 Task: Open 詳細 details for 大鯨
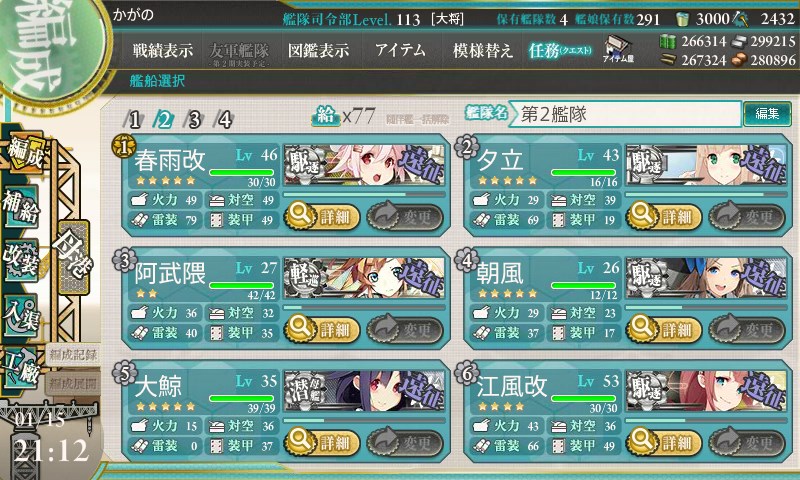322,442
